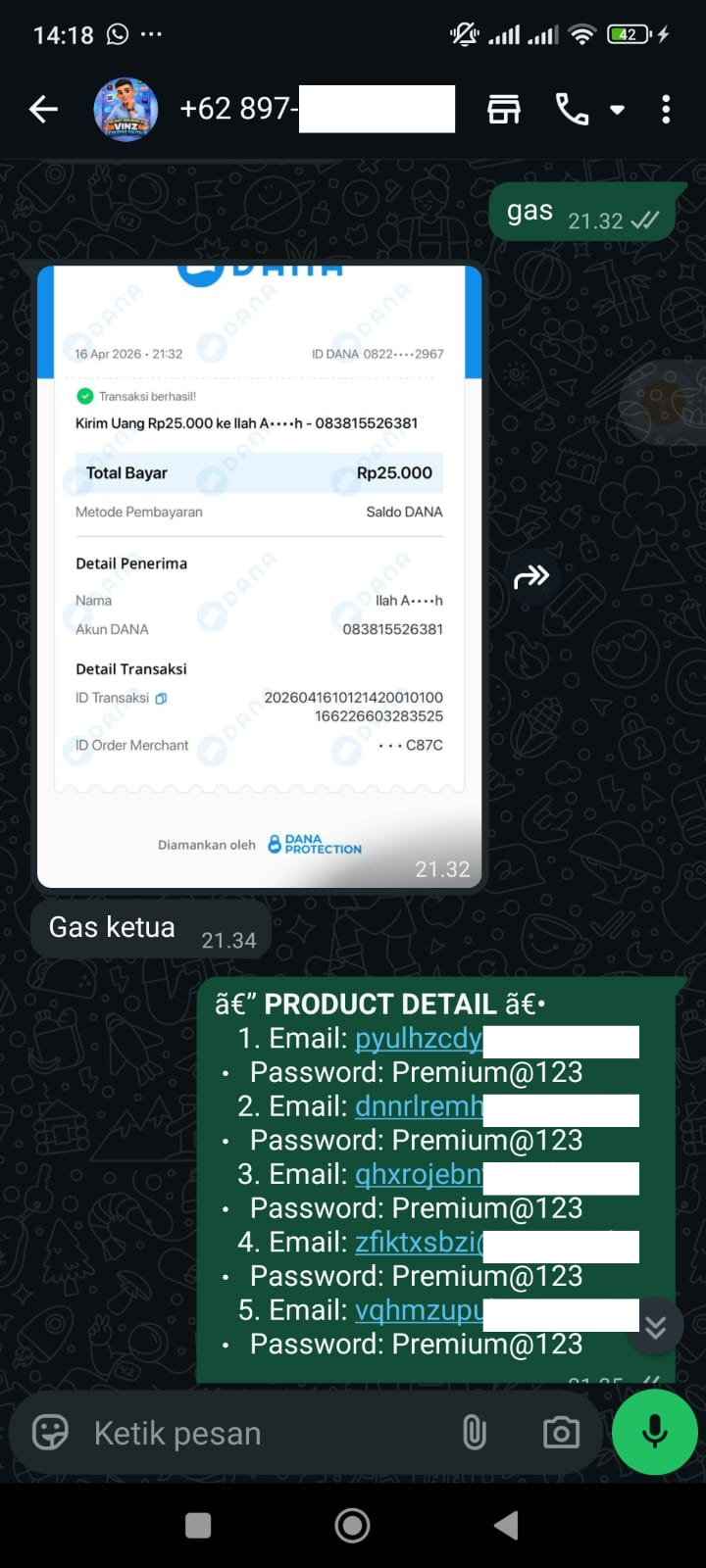Tap the paperclip attachment icon
Image resolution: width=706 pixels, height=1568 pixels.
[x=475, y=1433]
